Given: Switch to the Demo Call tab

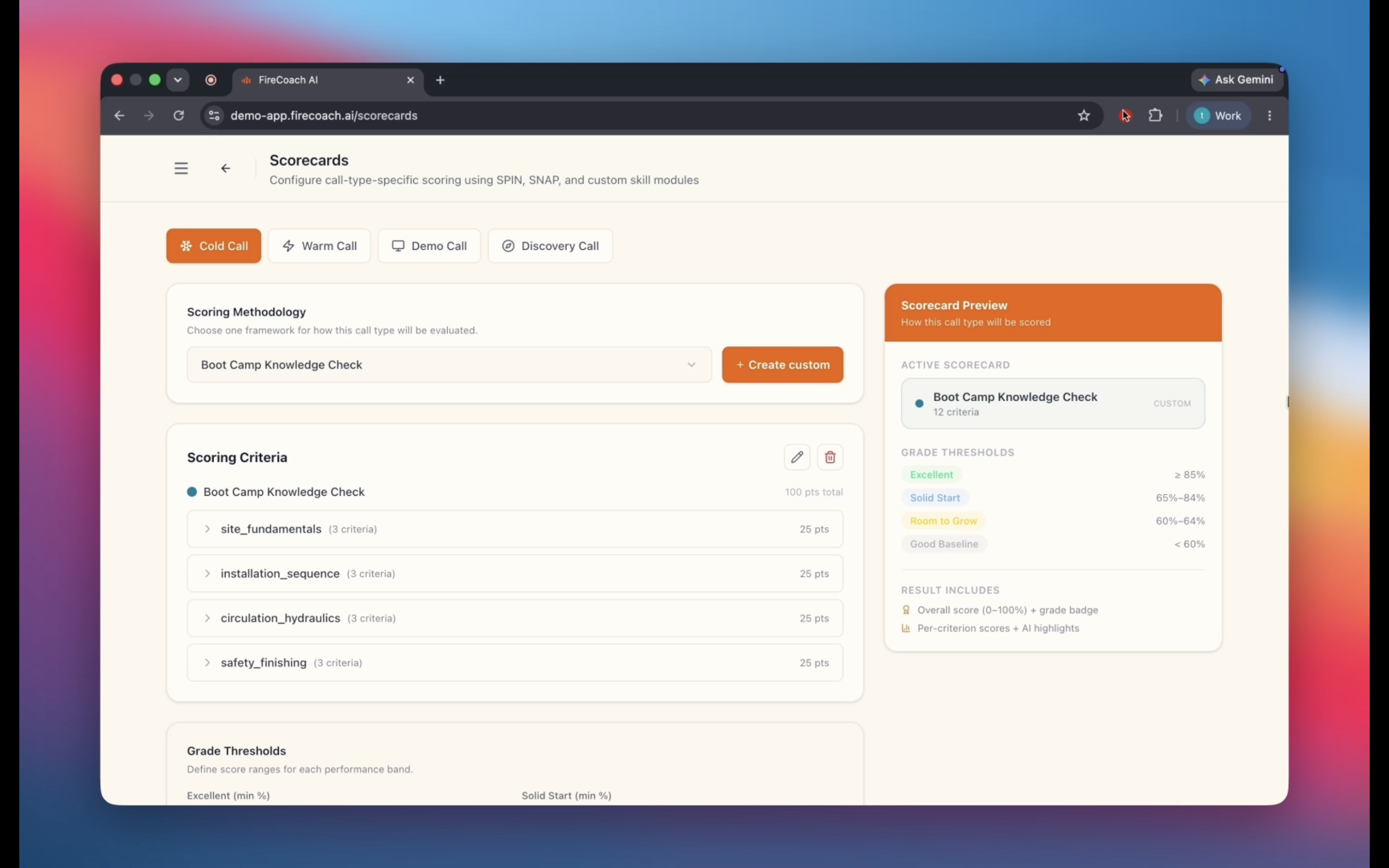Looking at the screenshot, I should [x=429, y=246].
